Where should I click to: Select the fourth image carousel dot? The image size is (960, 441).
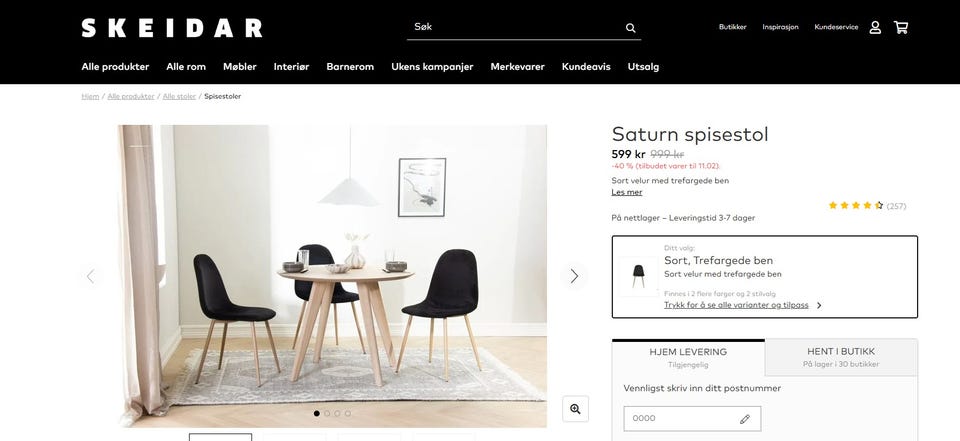348,413
